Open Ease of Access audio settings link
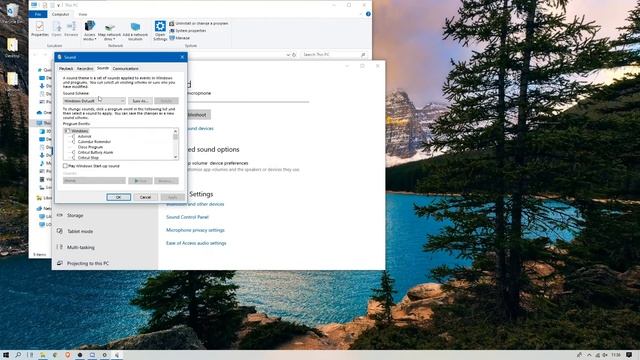Screen dimensions: 640x360 coord(196,243)
